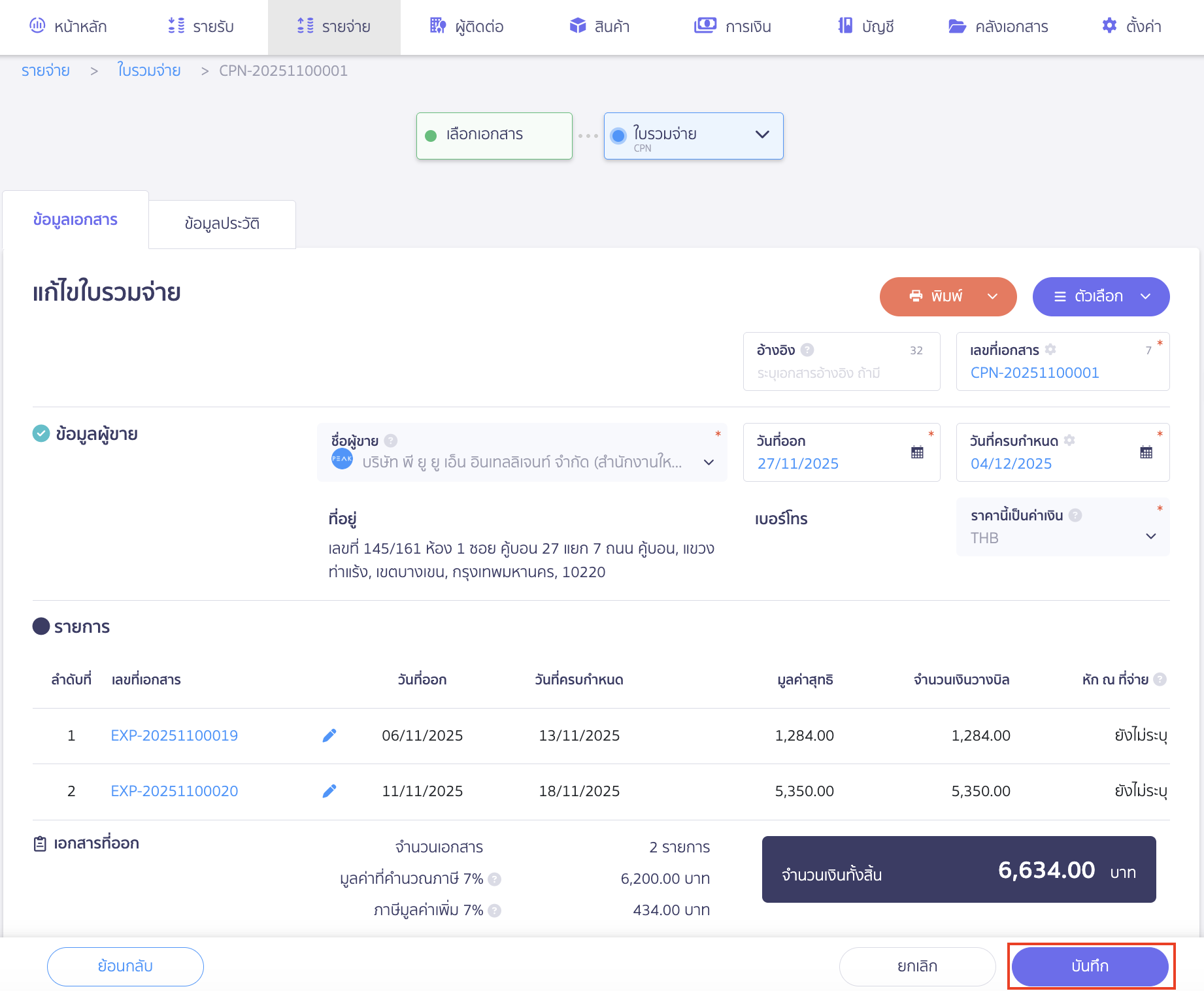1204x991 pixels.
Task: Click the pencil edit icon for EXP-20251100019
Action: (x=329, y=735)
